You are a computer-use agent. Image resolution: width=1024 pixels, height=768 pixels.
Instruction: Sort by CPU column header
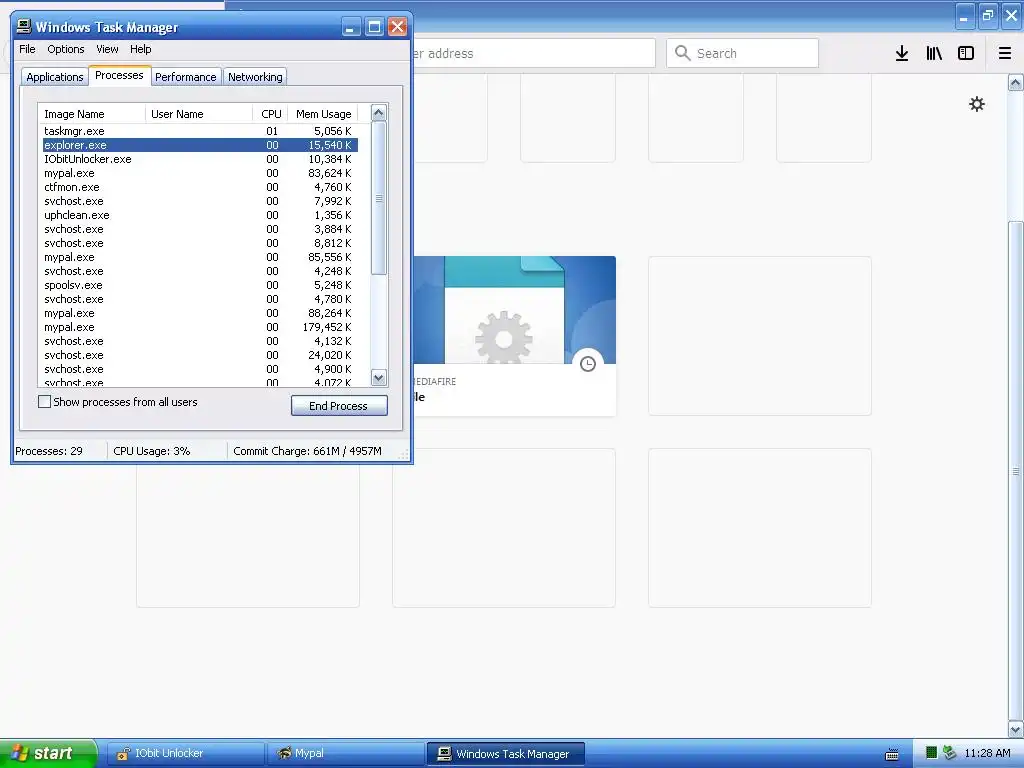click(x=270, y=114)
